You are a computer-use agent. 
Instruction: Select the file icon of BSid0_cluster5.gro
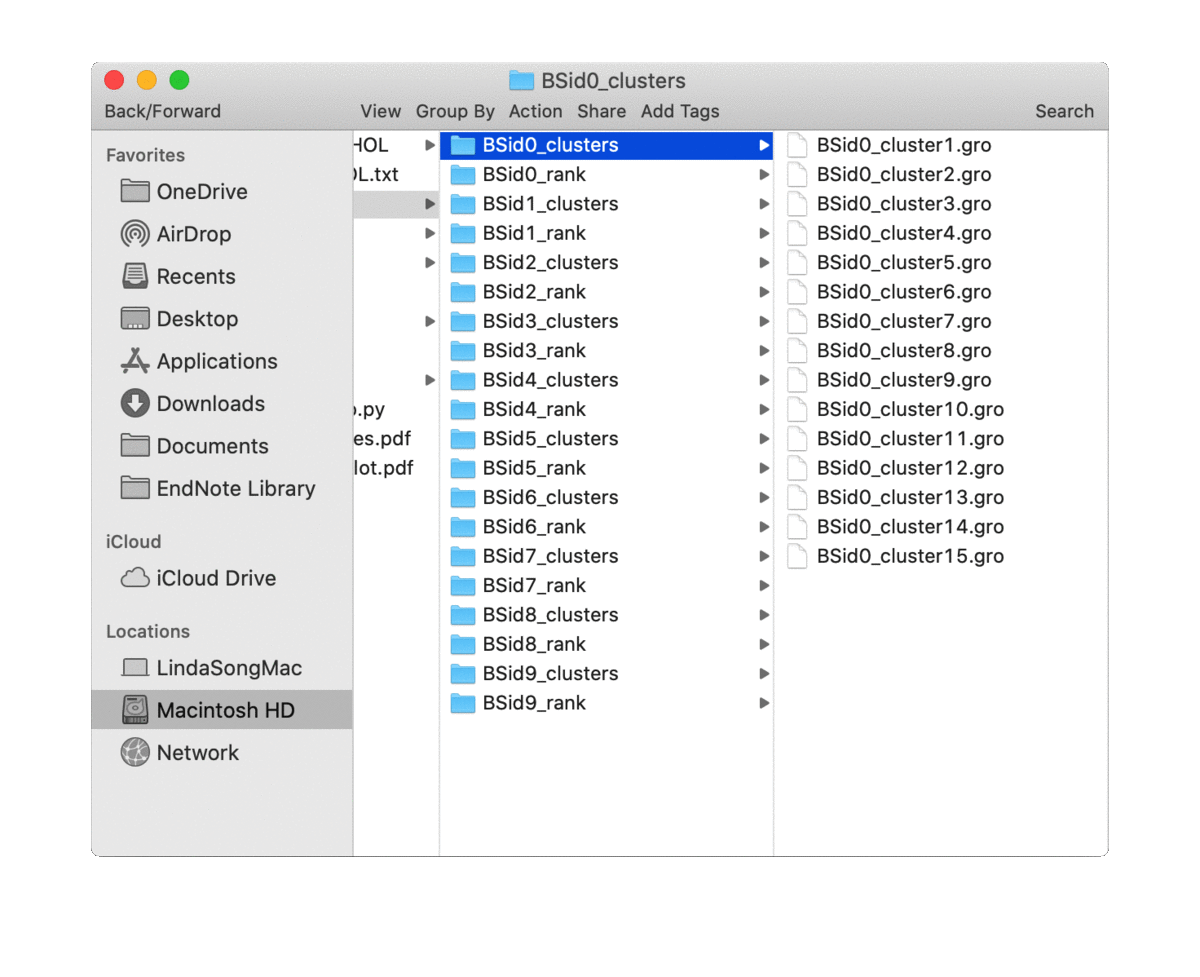(797, 263)
